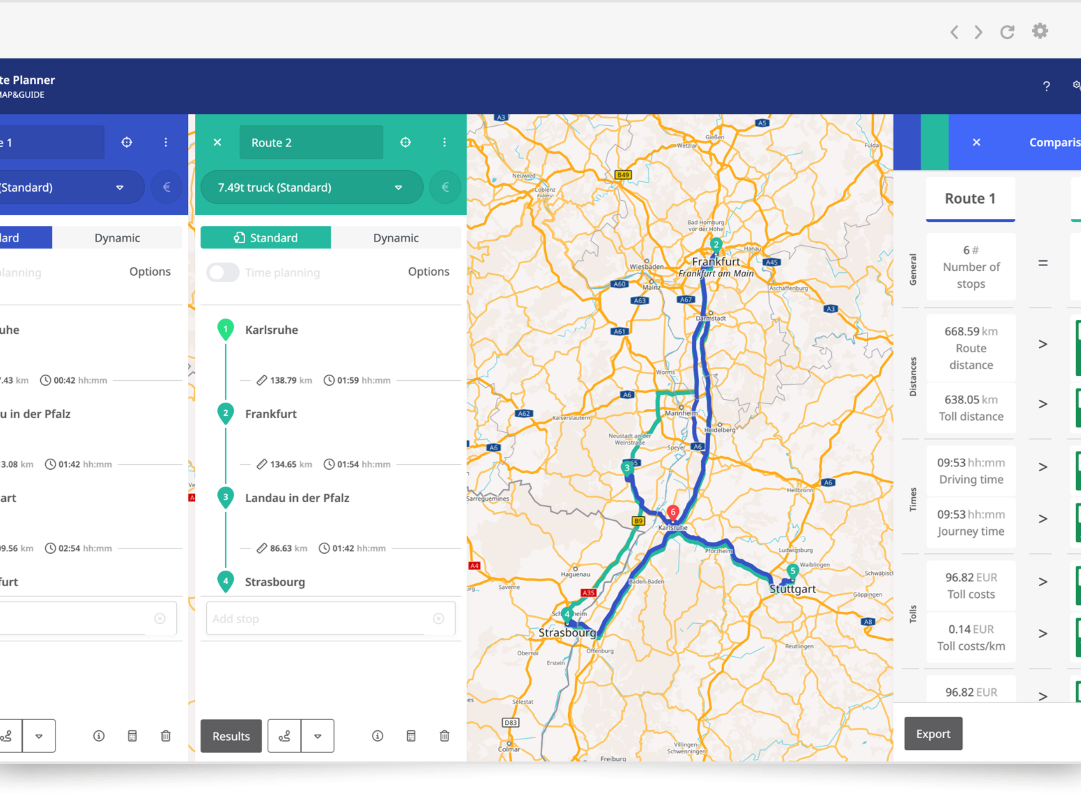
Task: Select Frankfurt stop 2 pin in list
Action: 225,414
